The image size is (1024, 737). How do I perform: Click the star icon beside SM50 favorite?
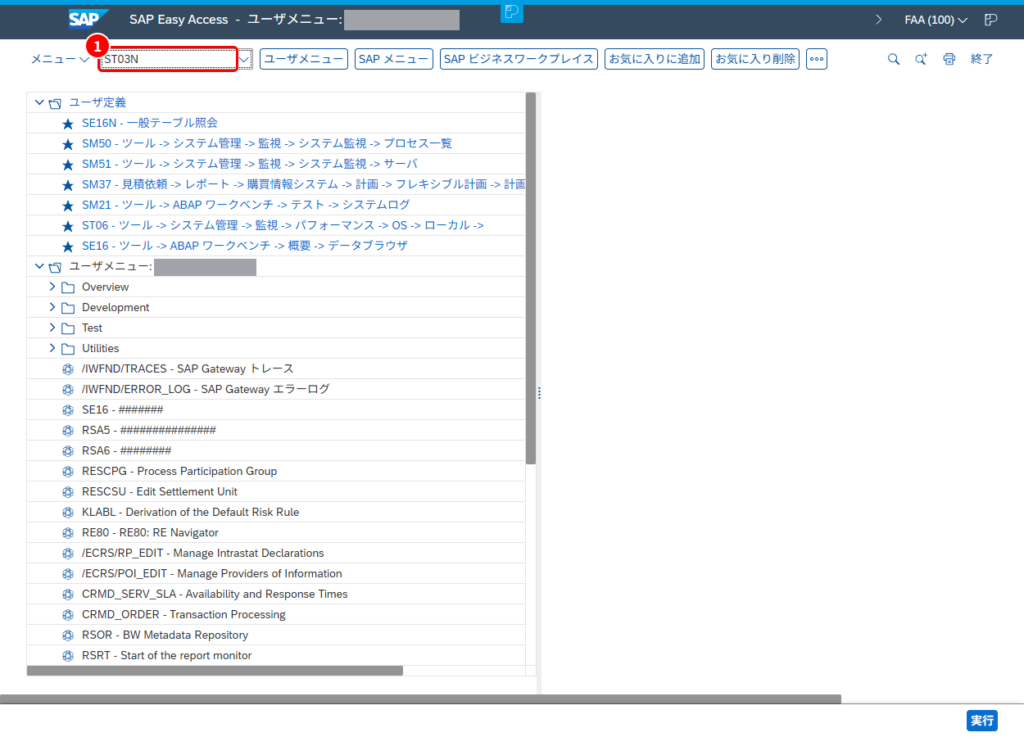(67, 144)
